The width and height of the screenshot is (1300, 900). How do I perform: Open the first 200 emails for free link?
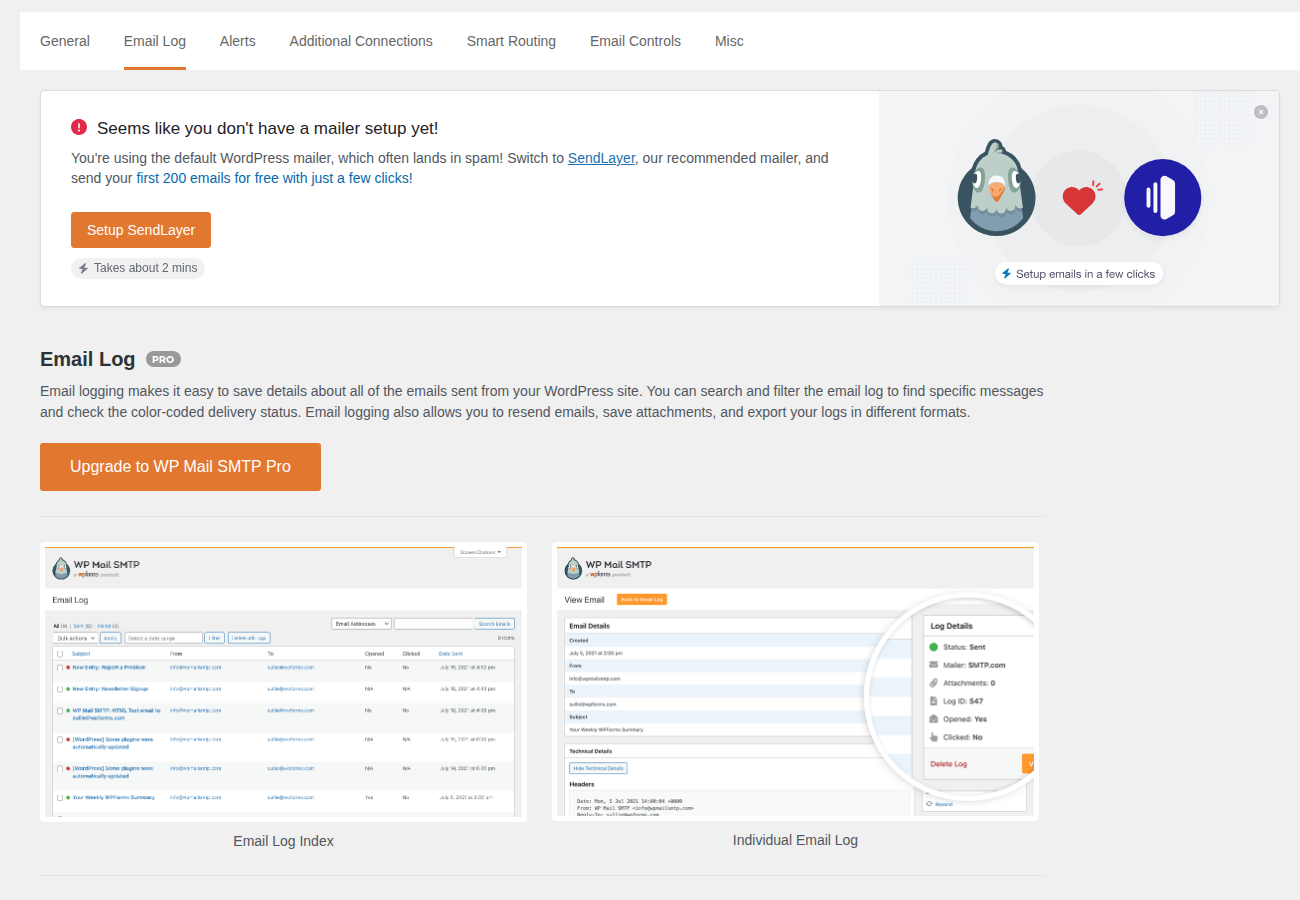pyautogui.click(x=272, y=178)
